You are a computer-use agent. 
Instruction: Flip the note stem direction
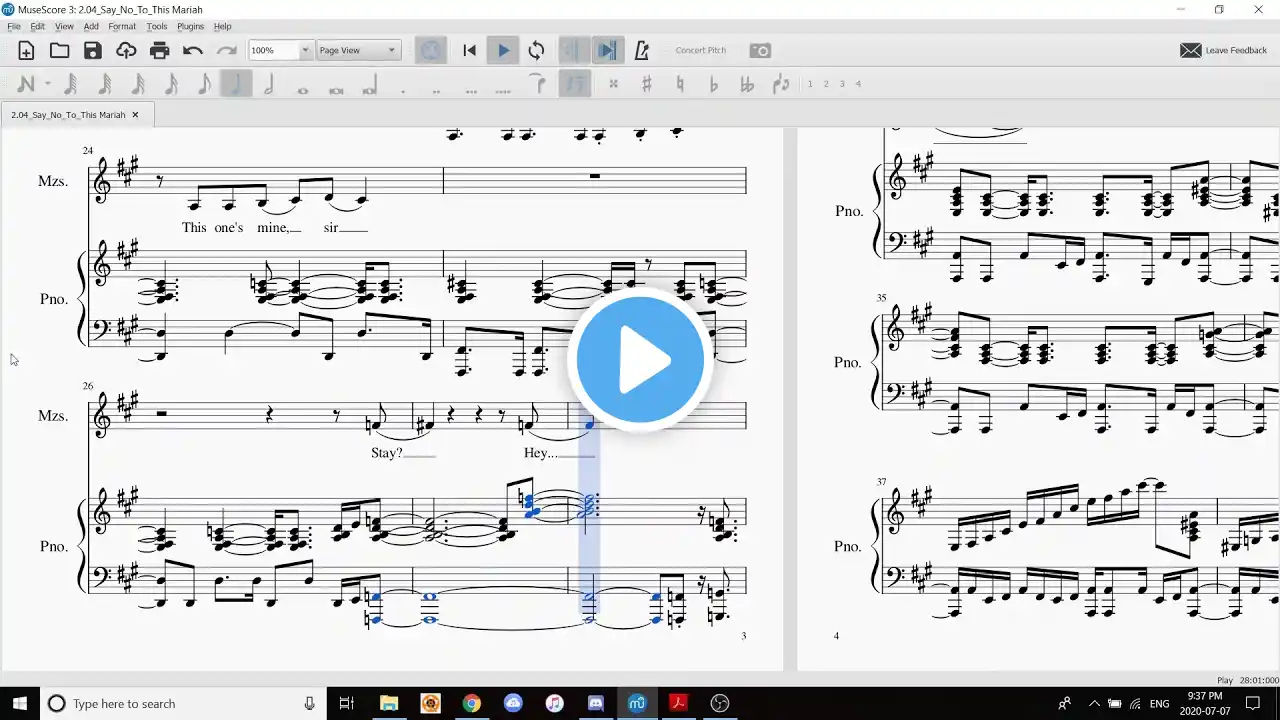click(781, 84)
